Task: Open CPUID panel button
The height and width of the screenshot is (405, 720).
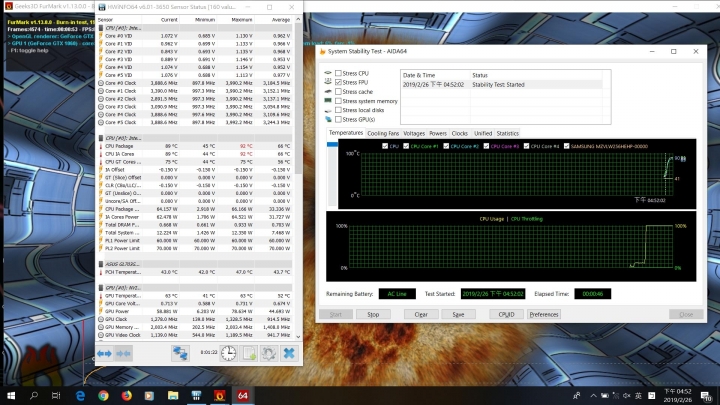Action: (506, 314)
